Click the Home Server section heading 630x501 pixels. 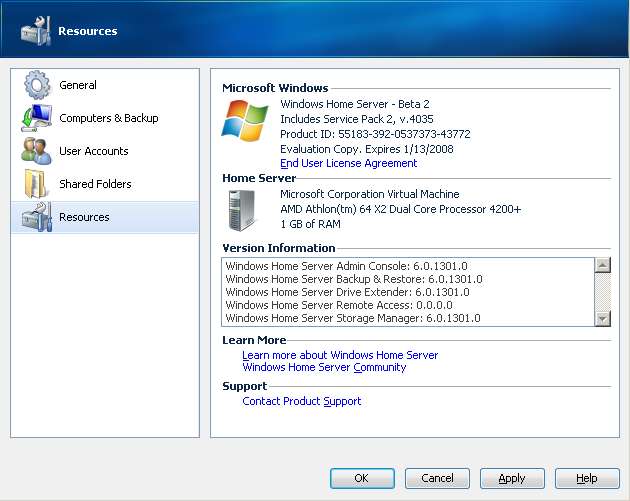(x=259, y=178)
